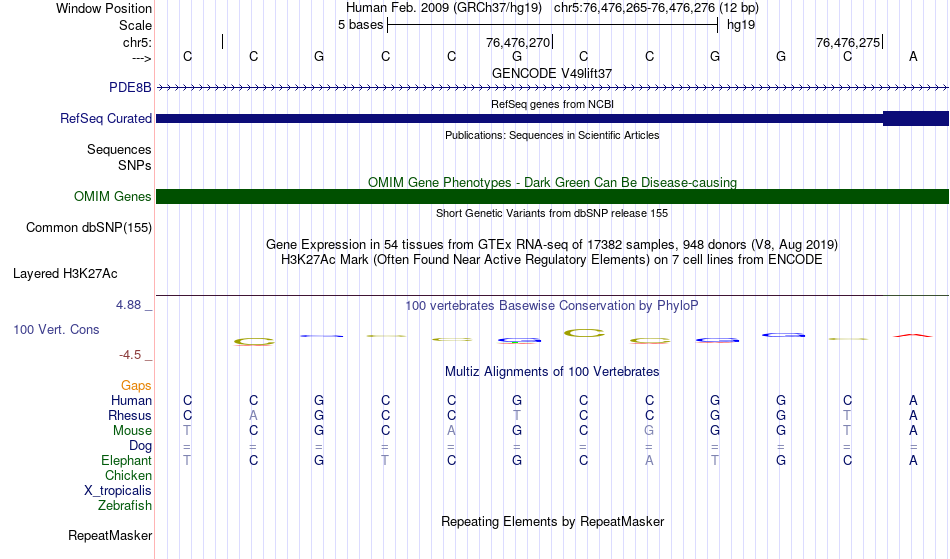Click the 76,476,275 ruler position
This screenshot has width=950, height=559.
tap(848, 42)
